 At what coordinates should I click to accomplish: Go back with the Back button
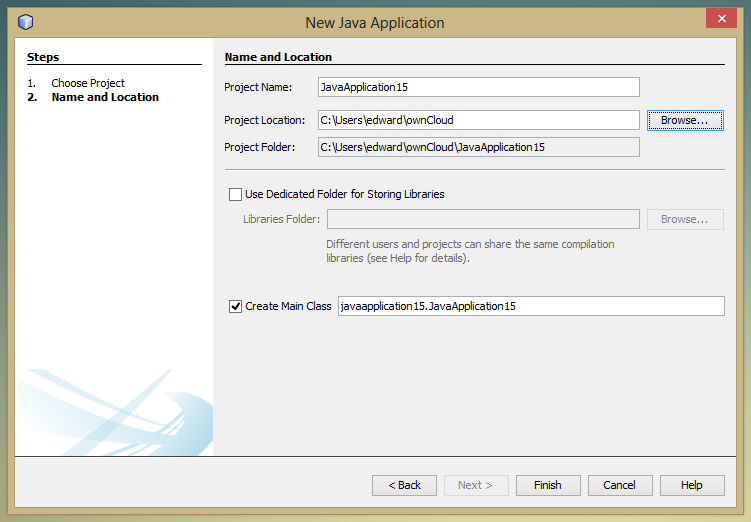click(404, 485)
